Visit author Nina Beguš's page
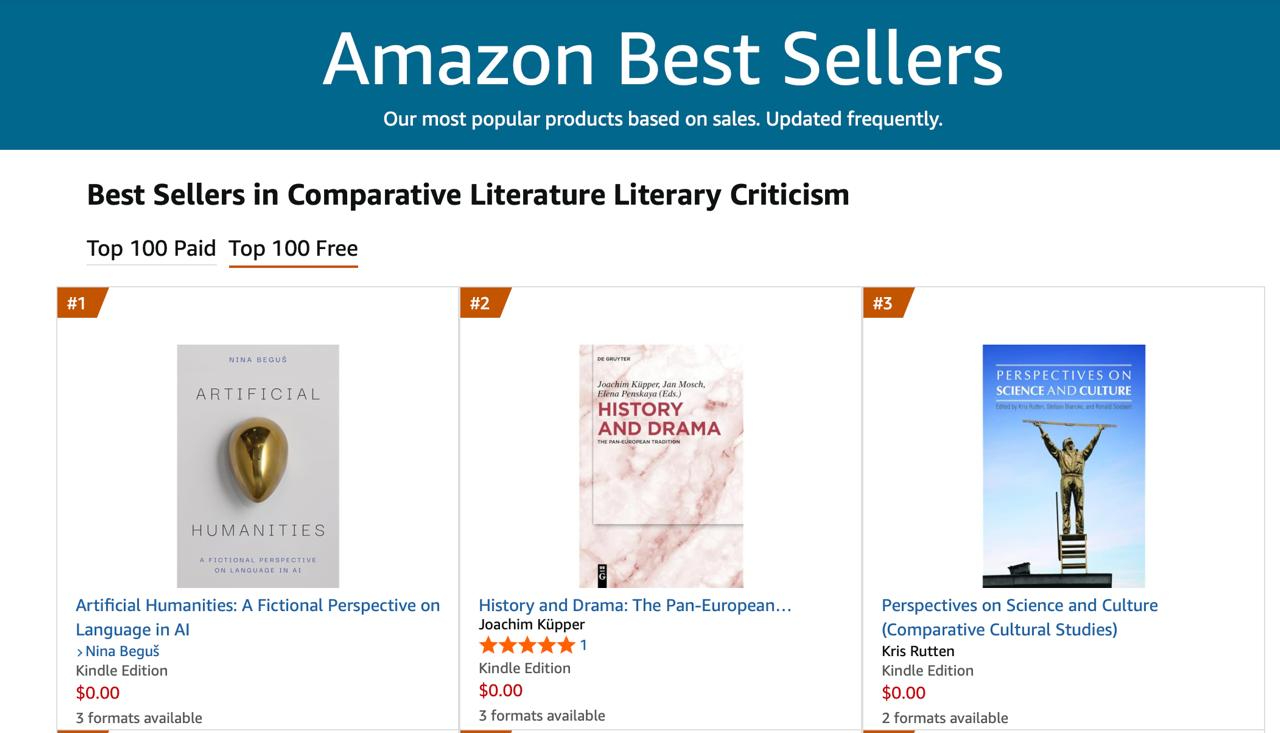1280x733 pixels. 122,651
